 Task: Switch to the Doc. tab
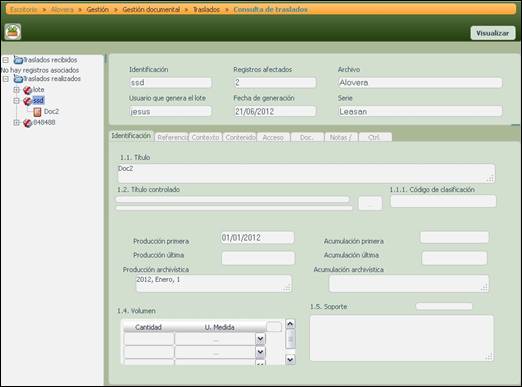click(307, 137)
